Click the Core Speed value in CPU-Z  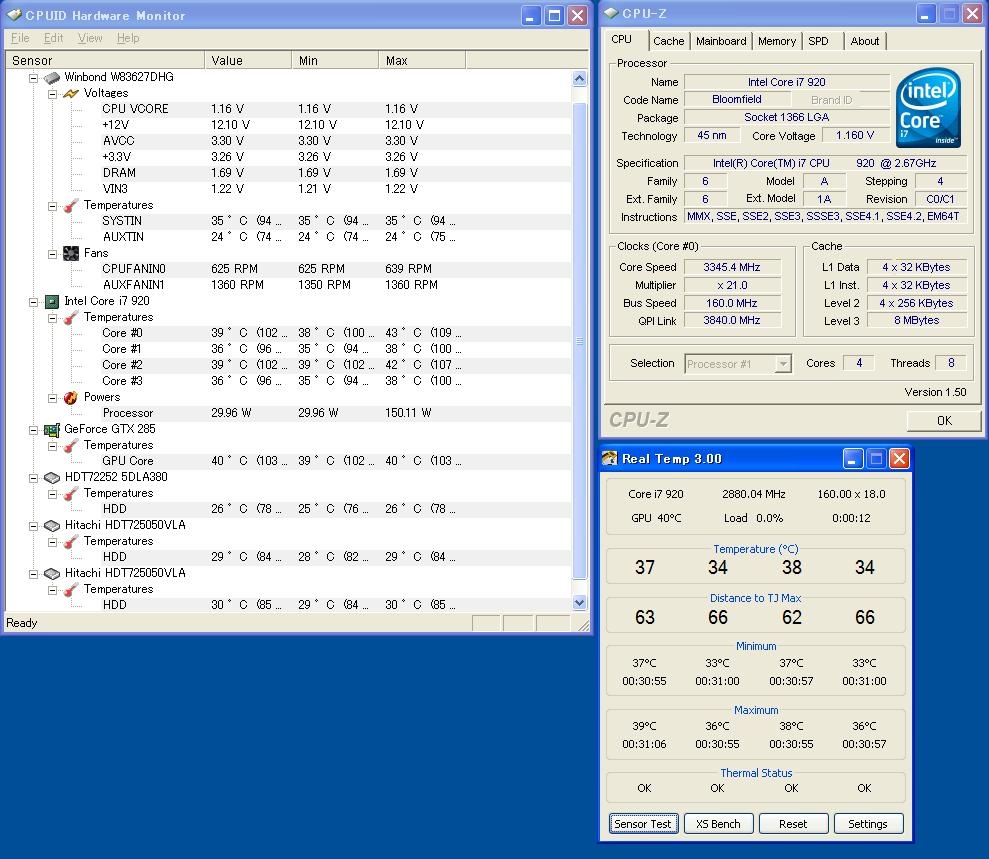point(732,267)
